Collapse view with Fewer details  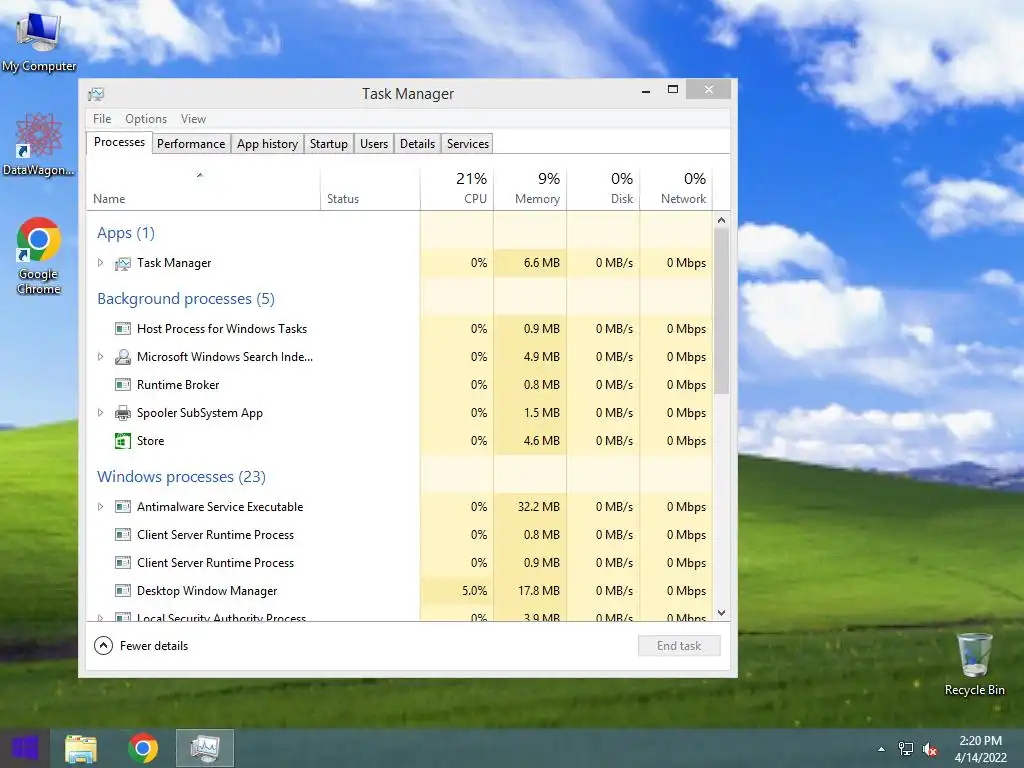141,646
